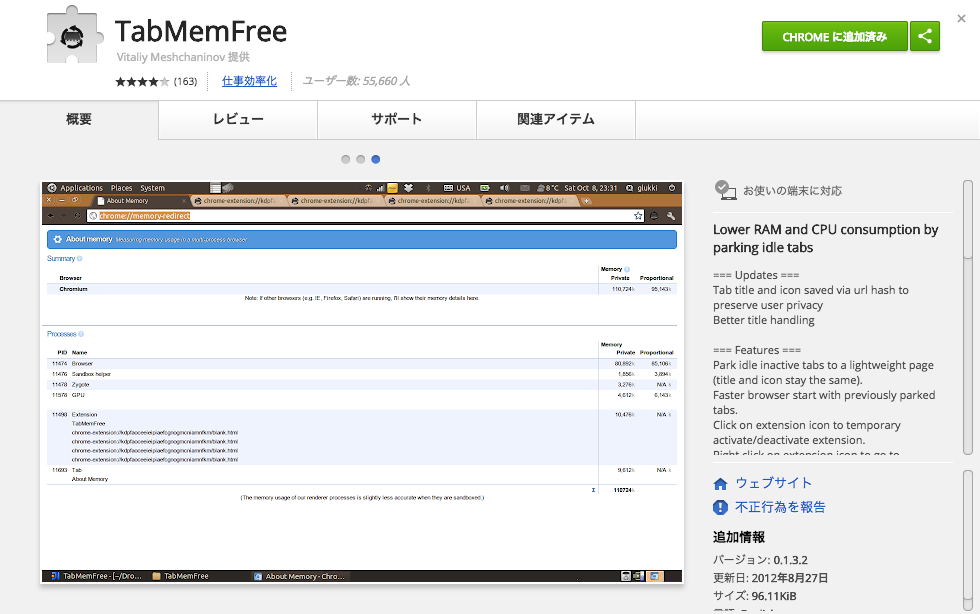980x614 pixels.
Task: Open the サポート tab
Action: (397, 119)
